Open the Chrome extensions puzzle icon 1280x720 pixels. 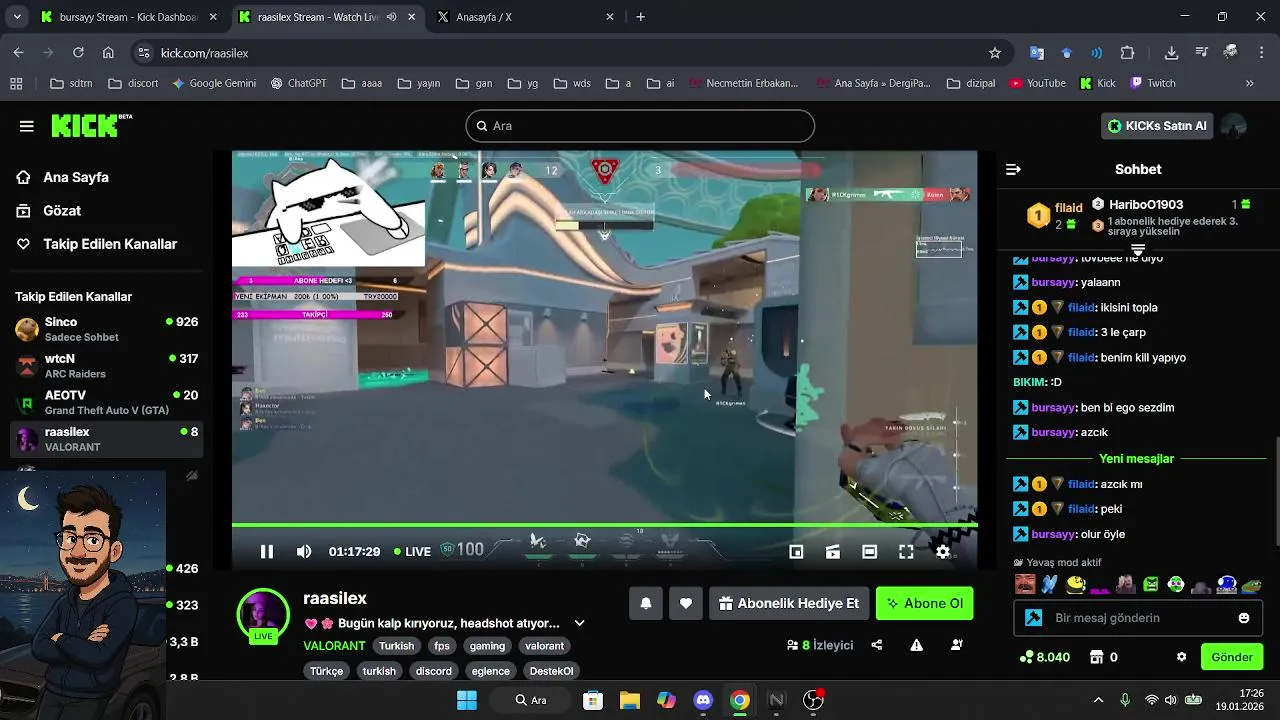(x=1127, y=53)
